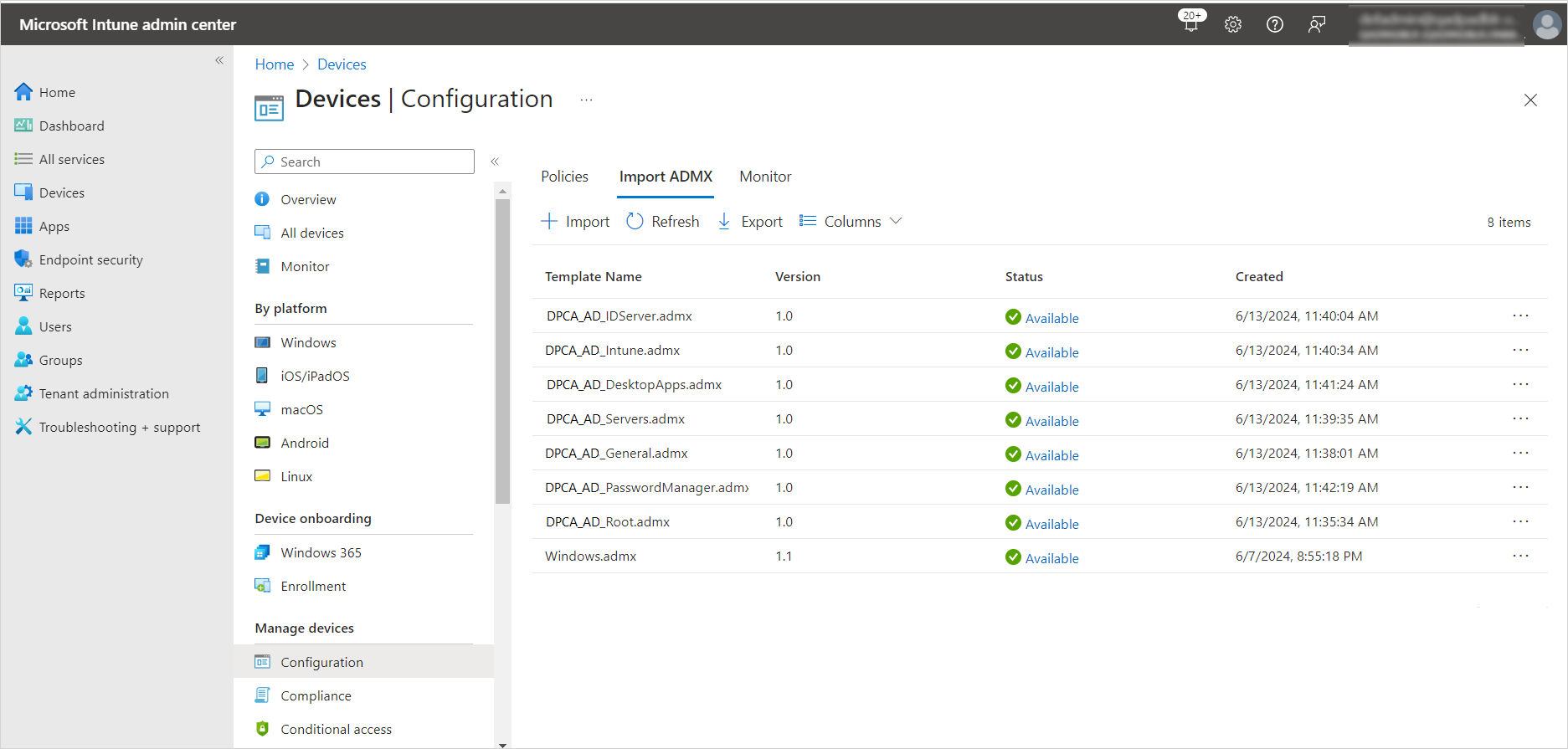Open the settings gear icon
Image resolution: width=1568 pixels, height=749 pixels.
tap(1232, 24)
